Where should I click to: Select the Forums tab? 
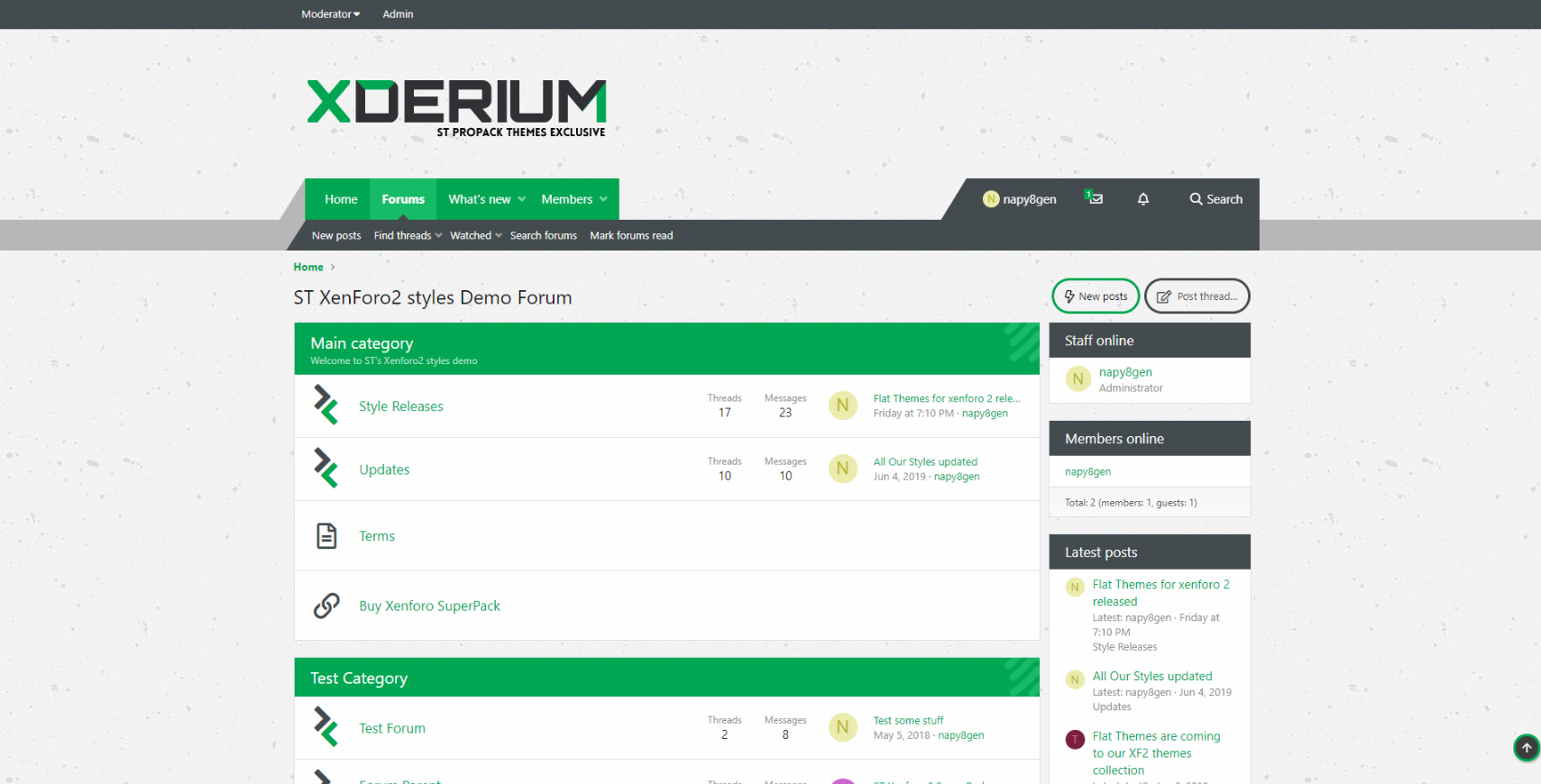click(x=403, y=199)
